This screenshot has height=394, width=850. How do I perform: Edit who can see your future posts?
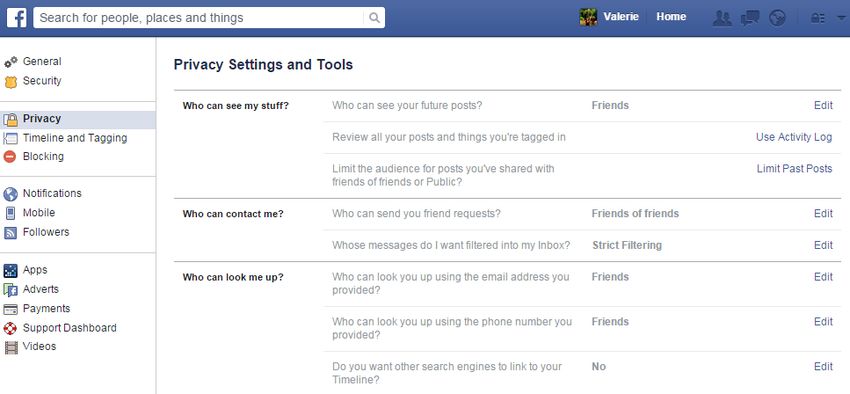823,105
